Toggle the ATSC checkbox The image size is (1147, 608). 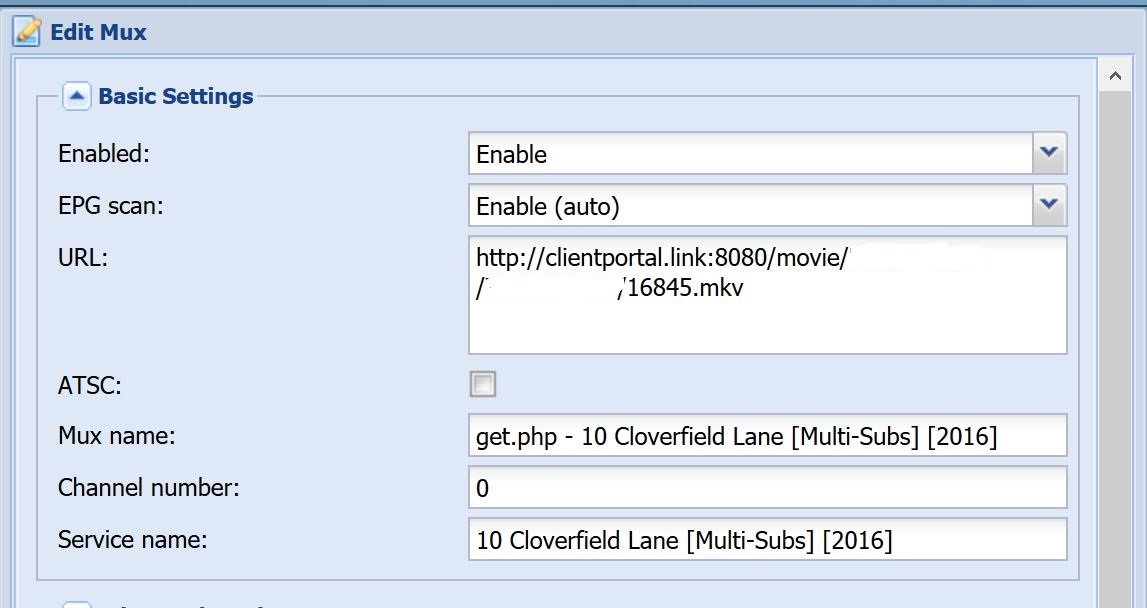[x=483, y=384]
